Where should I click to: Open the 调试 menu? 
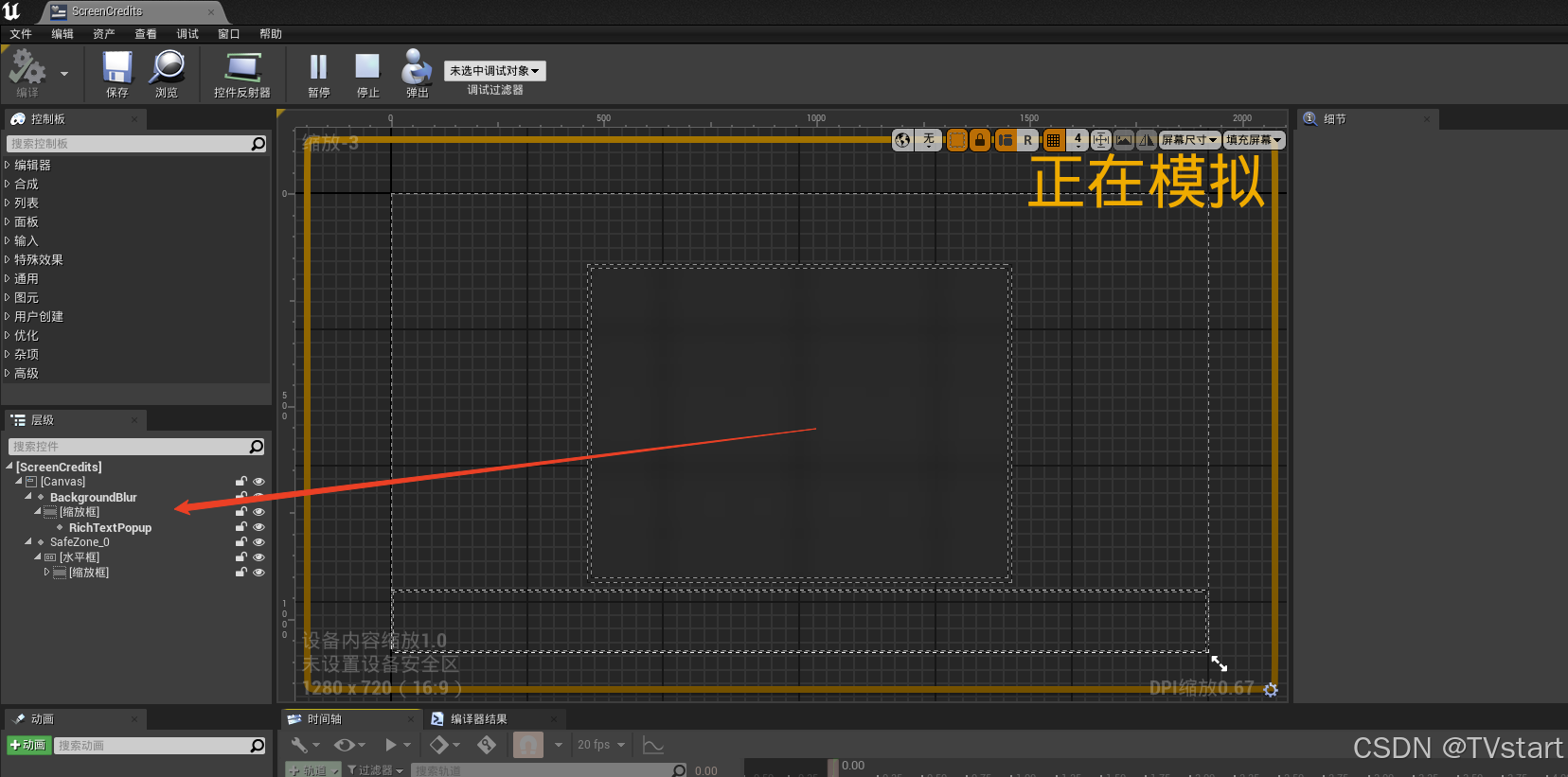[x=187, y=34]
